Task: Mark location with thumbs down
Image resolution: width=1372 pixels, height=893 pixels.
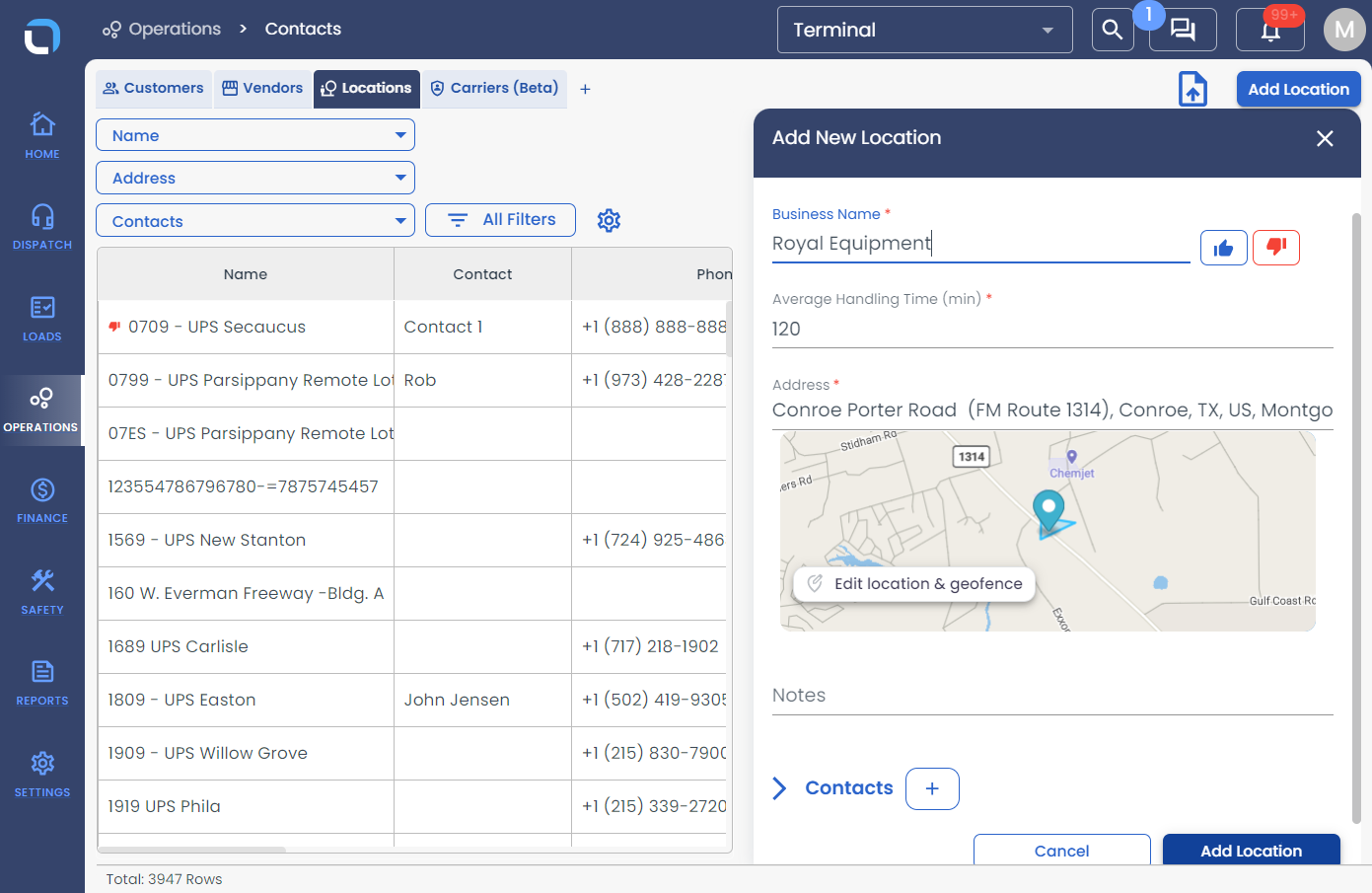Action: click(x=1276, y=248)
